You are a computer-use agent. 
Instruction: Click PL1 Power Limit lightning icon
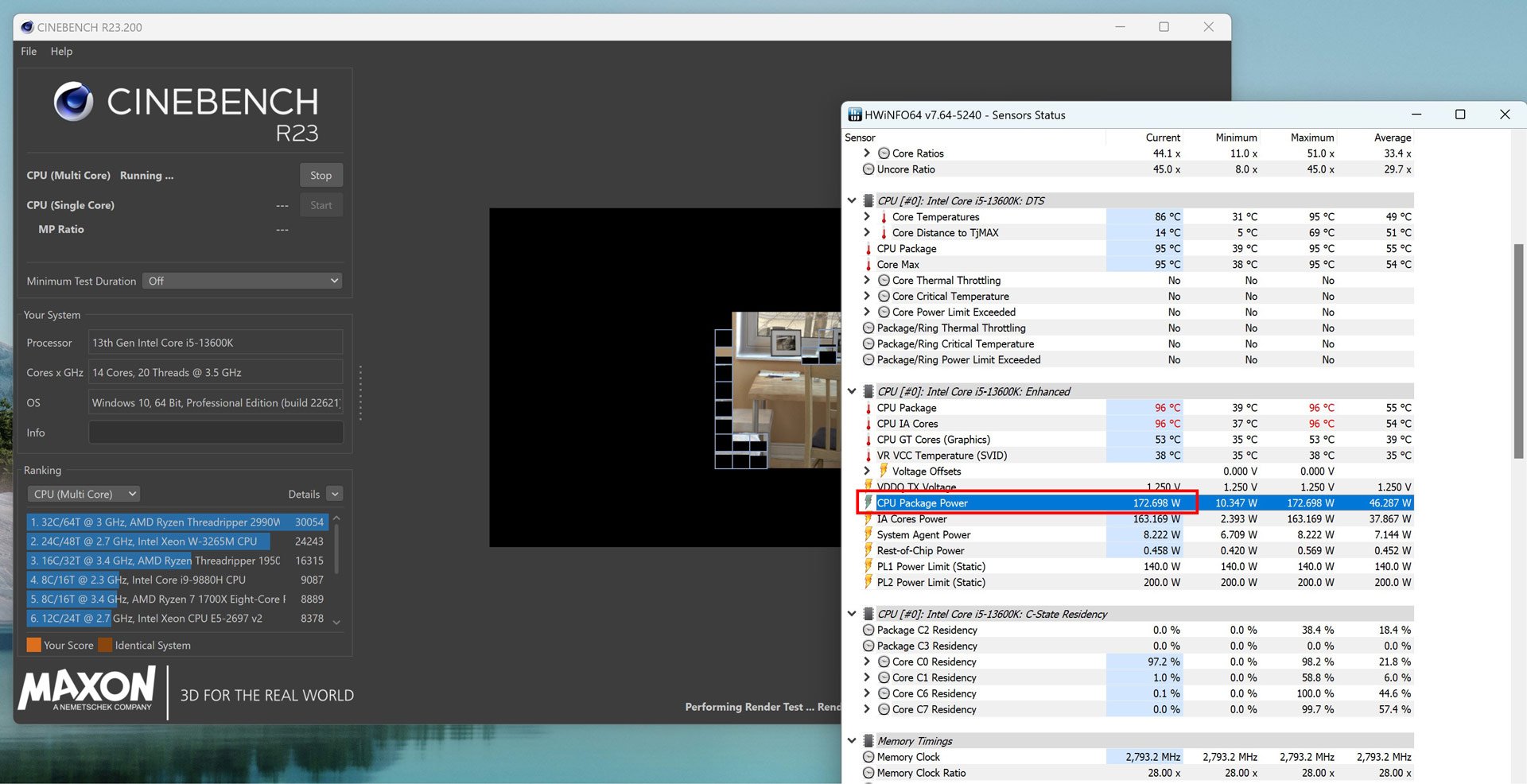(x=868, y=566)
